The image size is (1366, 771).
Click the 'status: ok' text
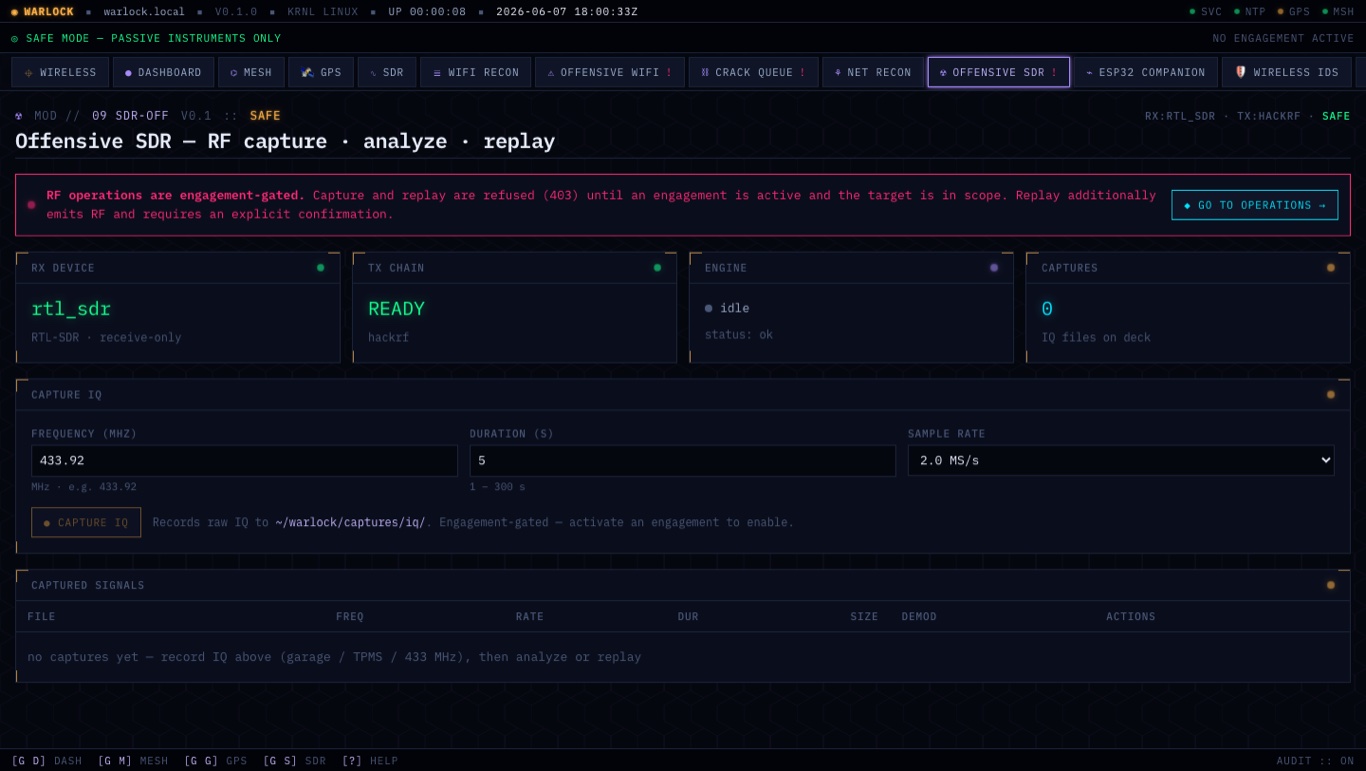(x=739, y=335)
